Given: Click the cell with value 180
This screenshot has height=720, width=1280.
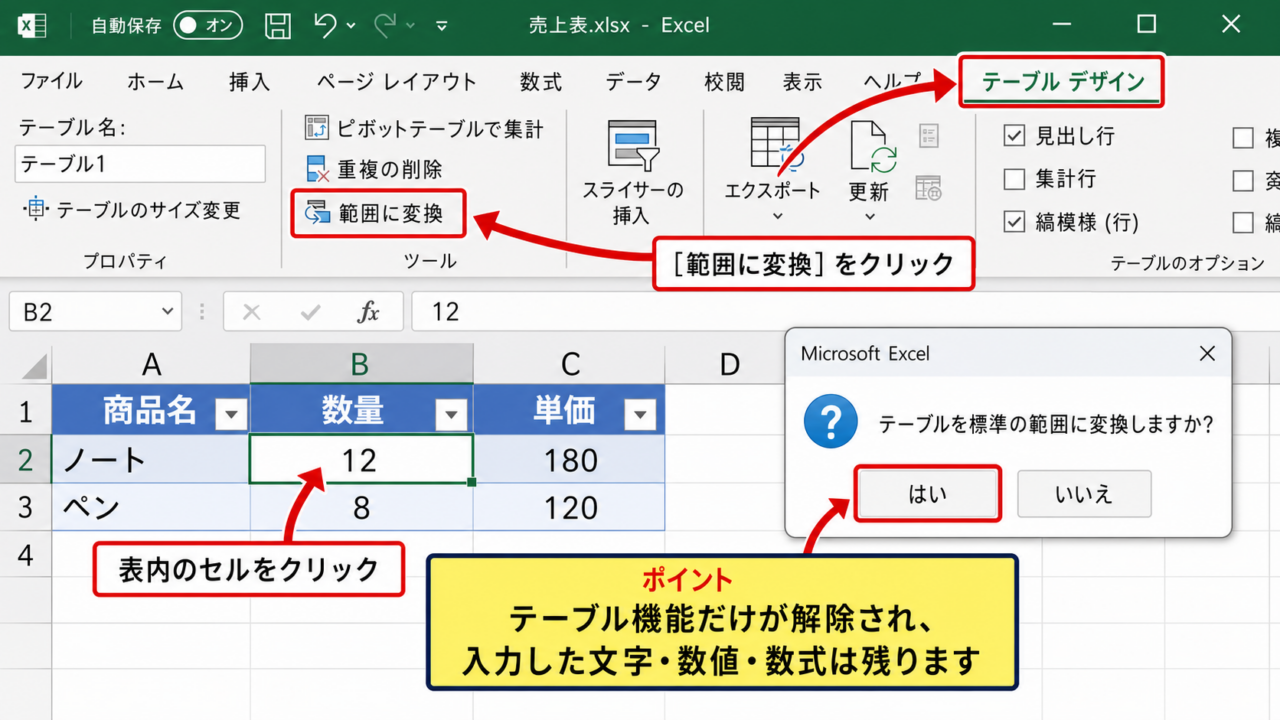Looking at the screenshot, I should (x=570, y=460).
